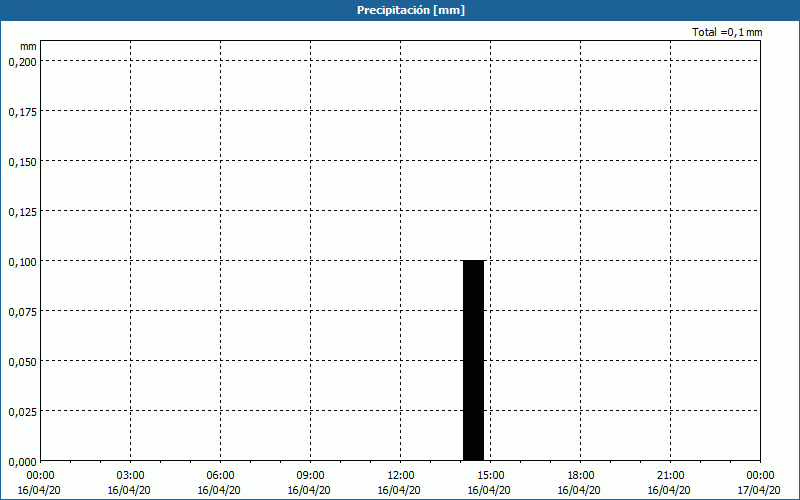Click the 03:00 time axis label
Screen dimensions: 800x500
[131, 476]
